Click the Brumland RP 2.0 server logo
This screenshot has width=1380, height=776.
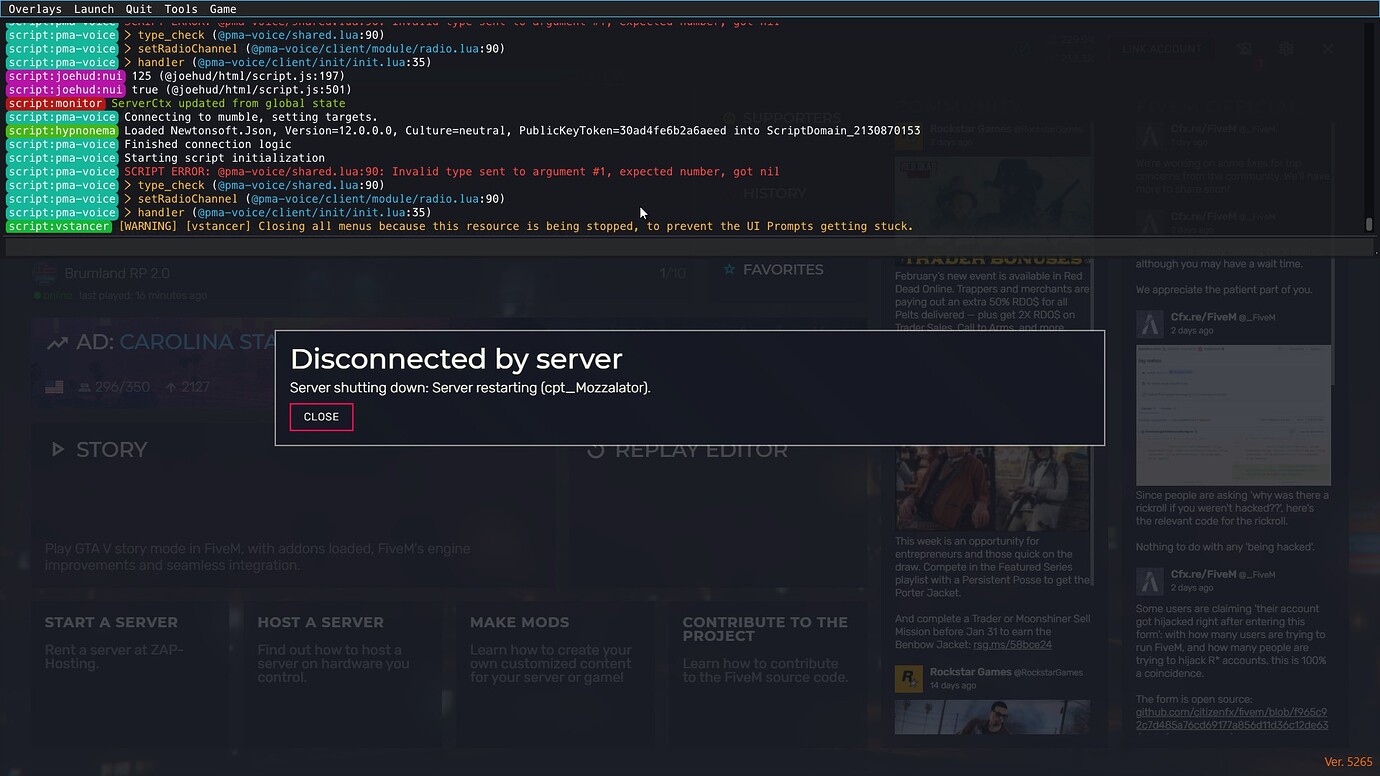(44, 272)
